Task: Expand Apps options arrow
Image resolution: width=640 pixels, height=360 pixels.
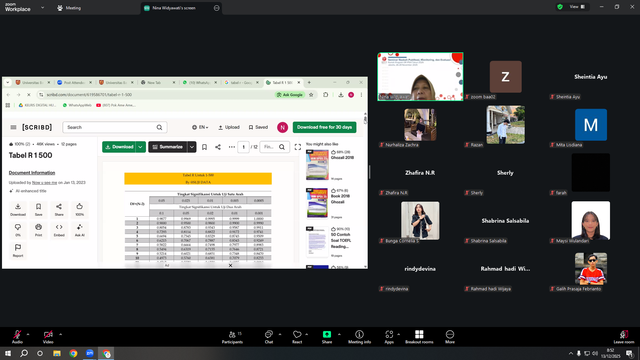Action: 398,334
